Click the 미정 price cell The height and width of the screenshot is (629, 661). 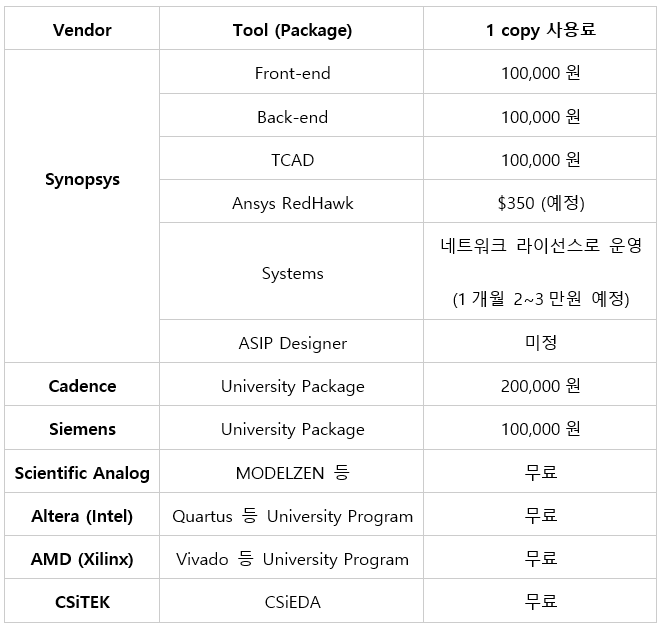(x=540, y=343)
